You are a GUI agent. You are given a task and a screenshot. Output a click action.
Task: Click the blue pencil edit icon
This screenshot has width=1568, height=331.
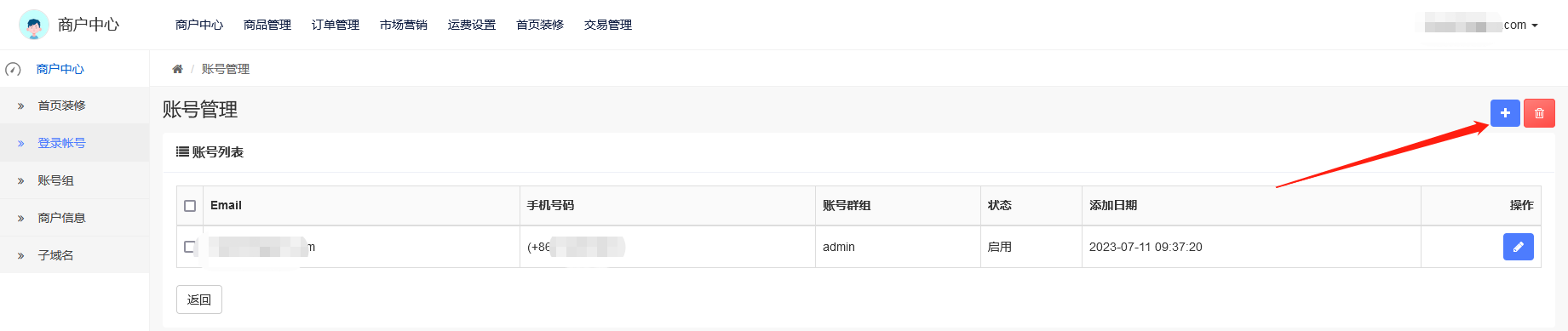[1519, 247]
